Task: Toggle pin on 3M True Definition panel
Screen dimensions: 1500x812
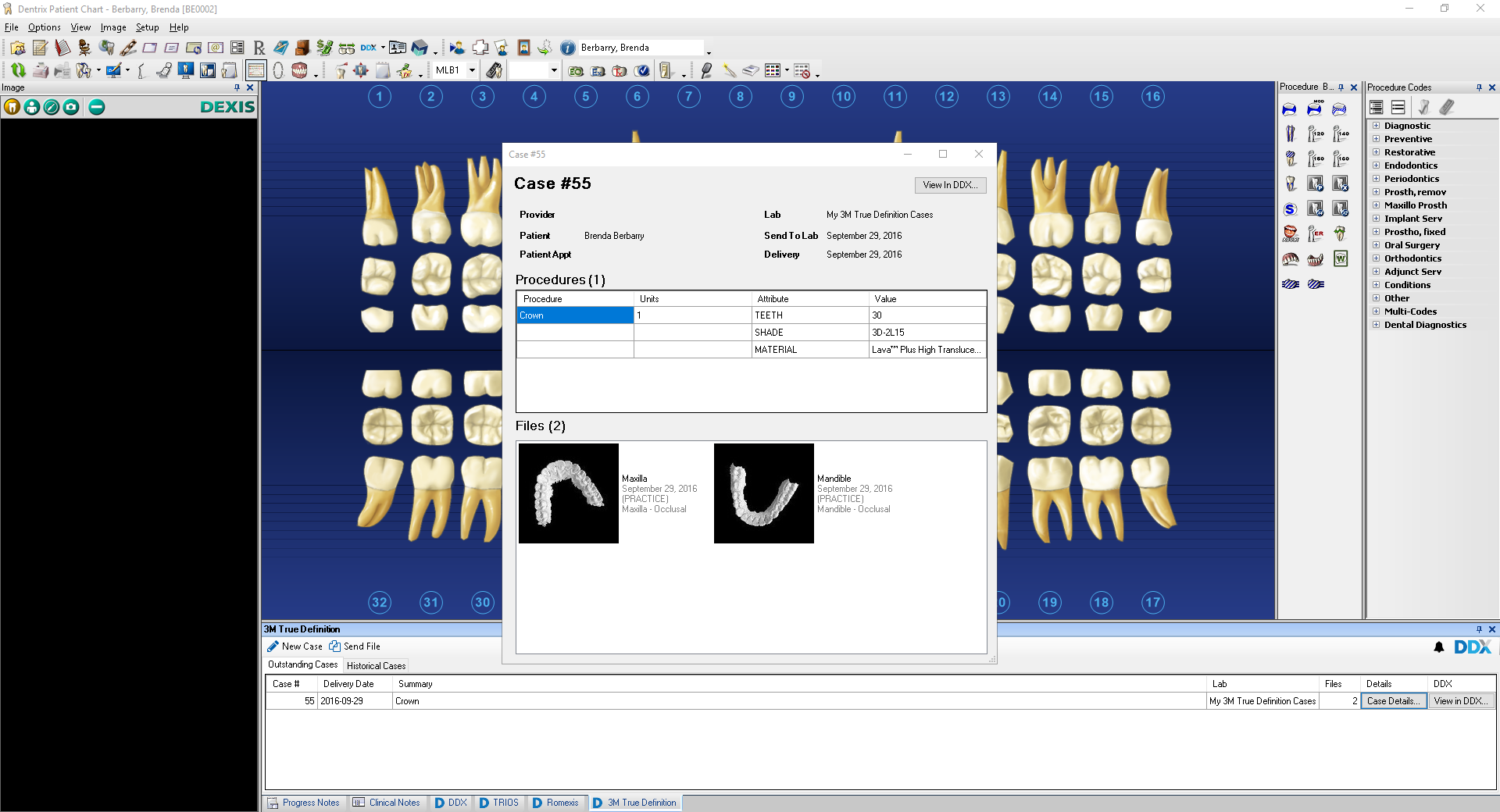Action: click(1479, 629)
